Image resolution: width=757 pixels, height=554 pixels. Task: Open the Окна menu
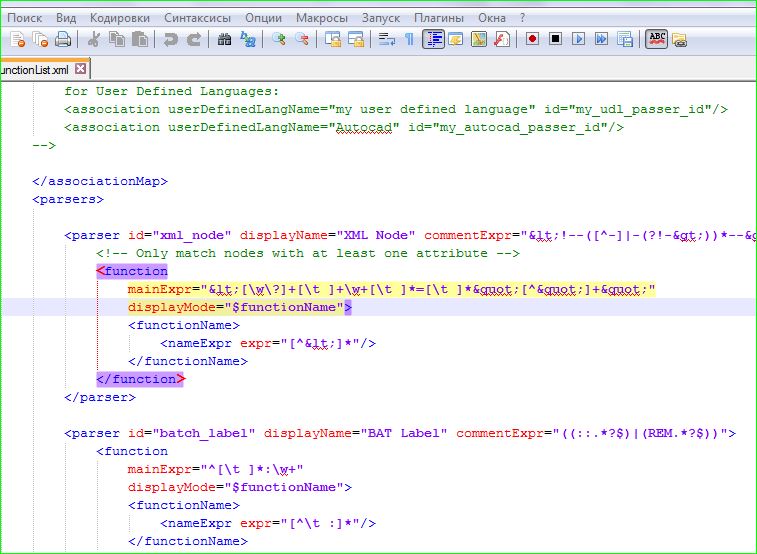tap(492, 18)
